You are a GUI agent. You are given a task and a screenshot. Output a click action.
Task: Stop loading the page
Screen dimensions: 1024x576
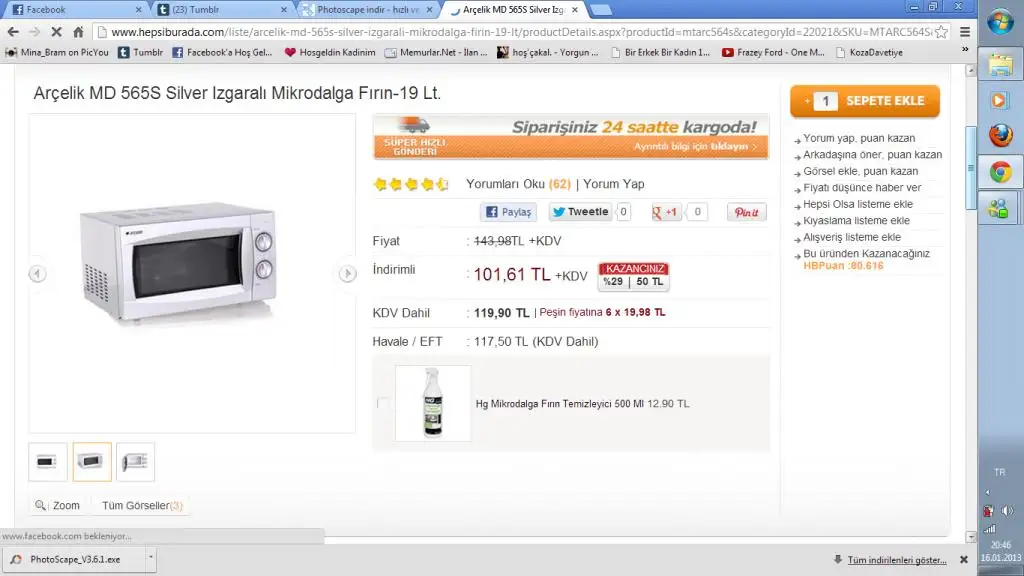point(56,31)
